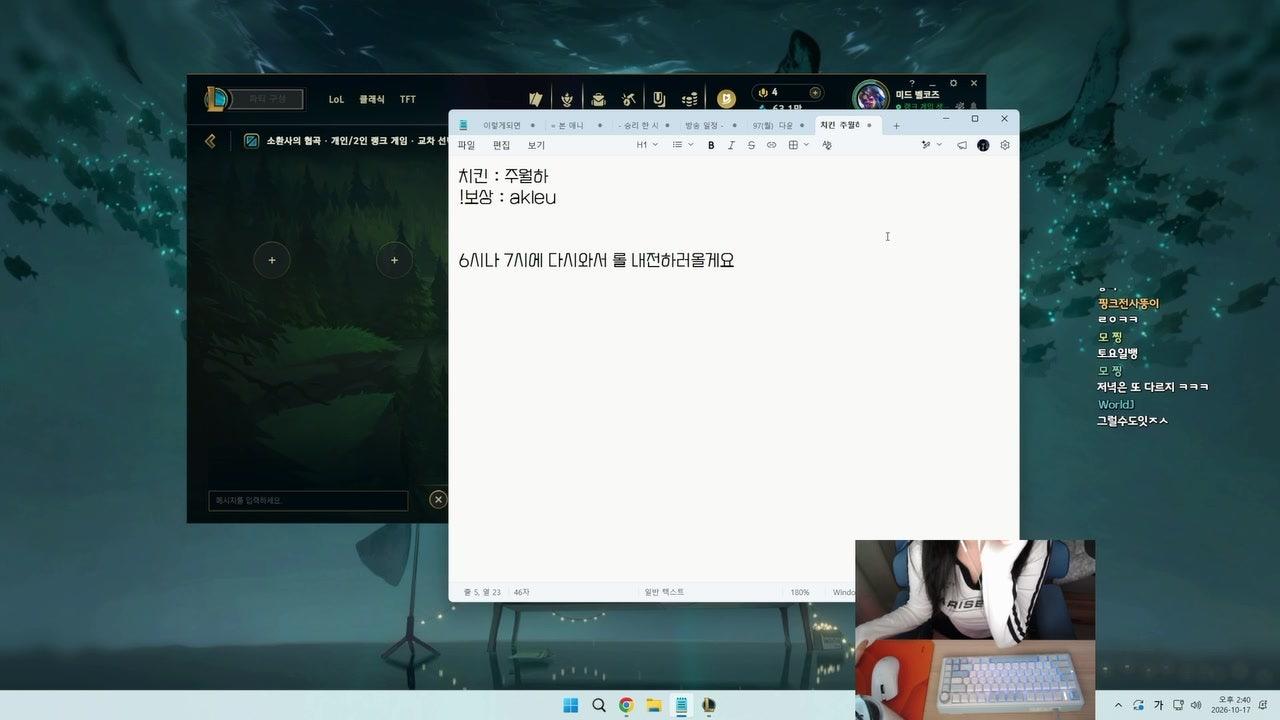Viewport: 1280px width, 720px height.
Task: Click the League chat message input field
Action: pyautogui.click(x=308, y=500)
